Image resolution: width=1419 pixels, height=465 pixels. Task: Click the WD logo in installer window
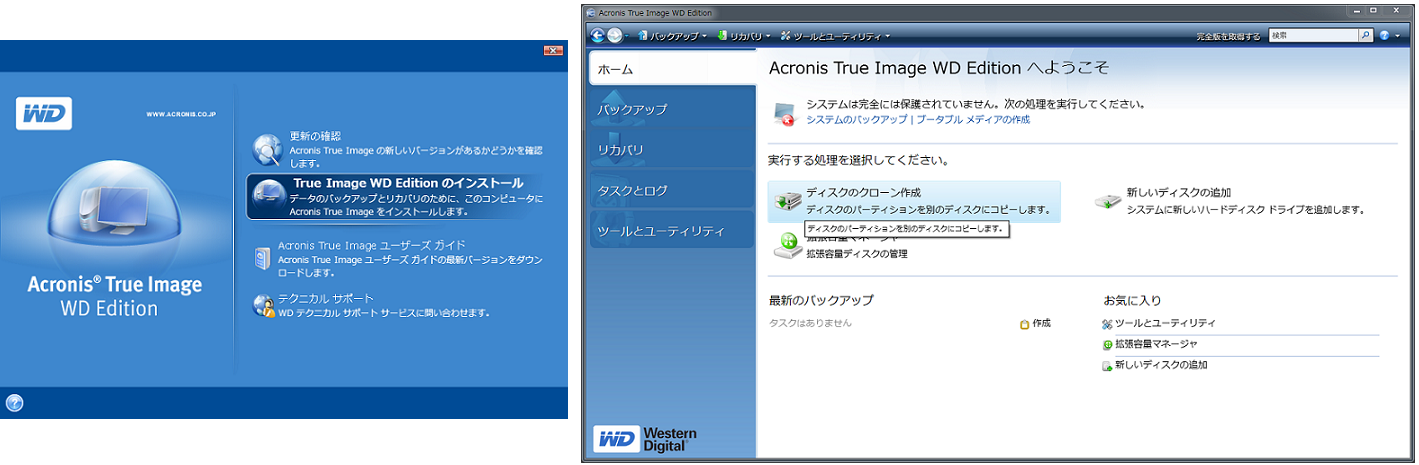tap(43, 113)
